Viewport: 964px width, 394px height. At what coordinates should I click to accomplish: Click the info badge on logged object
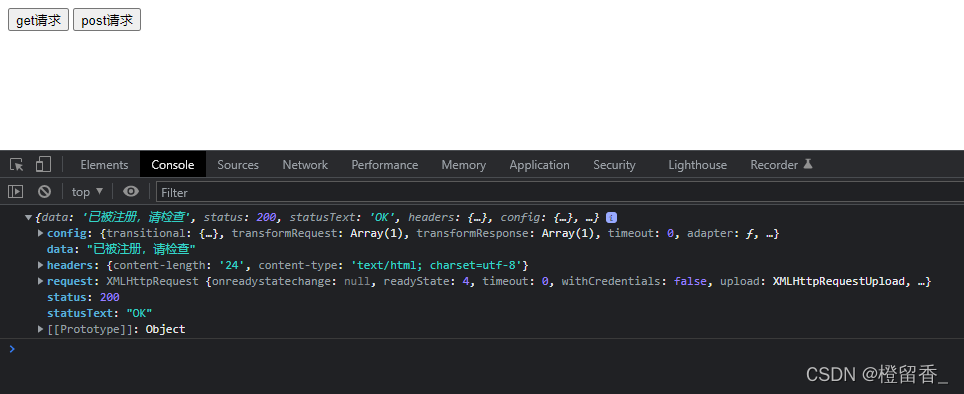click(x=611, y=217)
